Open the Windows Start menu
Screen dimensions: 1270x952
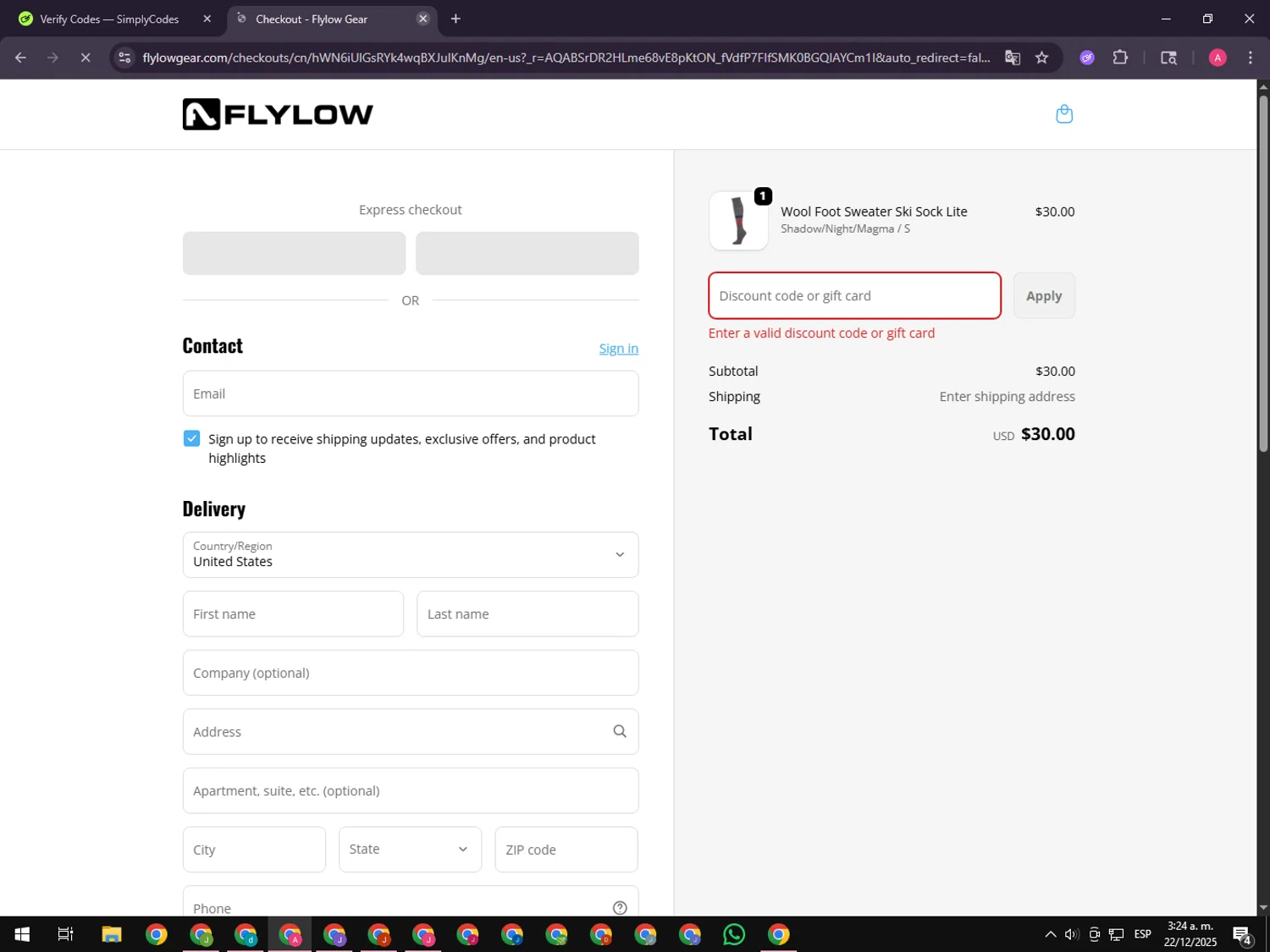(22, 934)
